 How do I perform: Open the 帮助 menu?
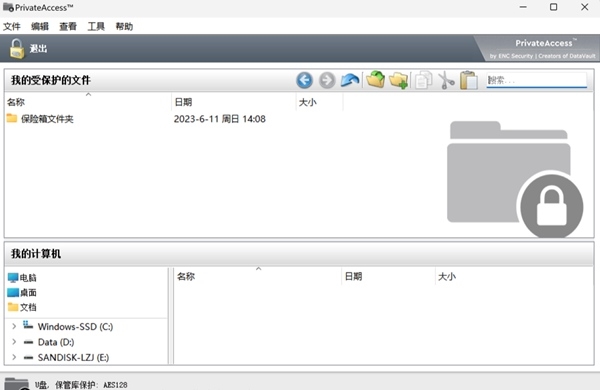(124, 26)
